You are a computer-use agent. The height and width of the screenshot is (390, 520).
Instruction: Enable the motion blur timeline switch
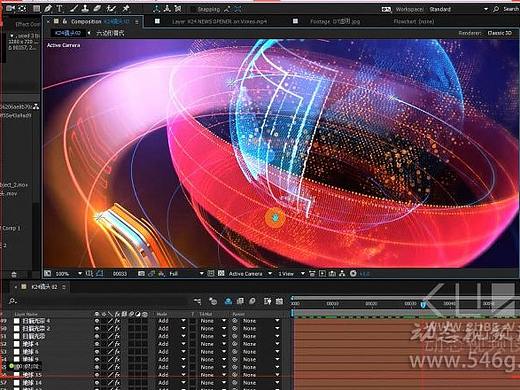point(252,301)
